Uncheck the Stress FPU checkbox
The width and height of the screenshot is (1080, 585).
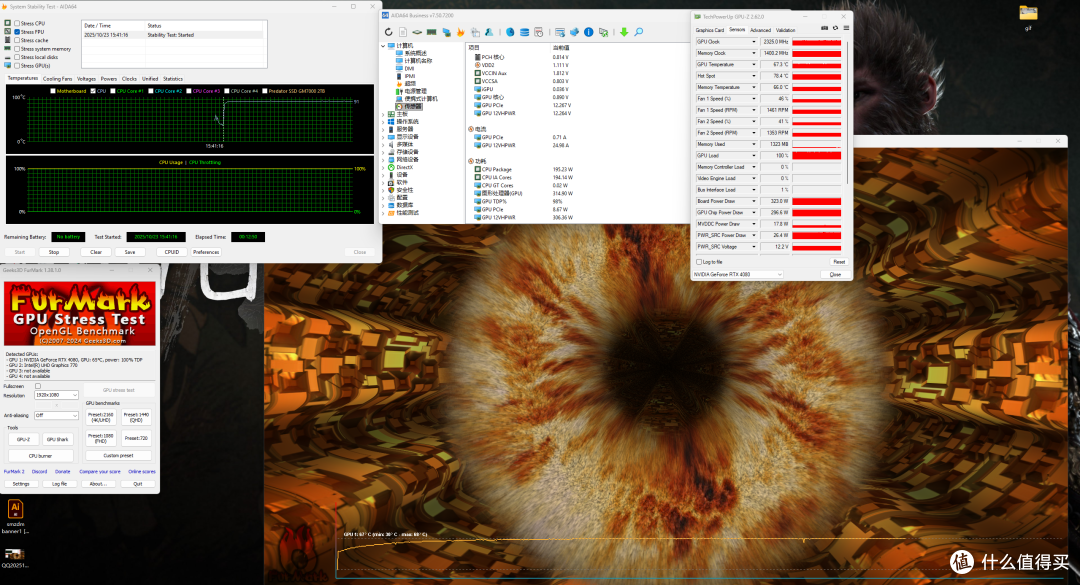17,32
